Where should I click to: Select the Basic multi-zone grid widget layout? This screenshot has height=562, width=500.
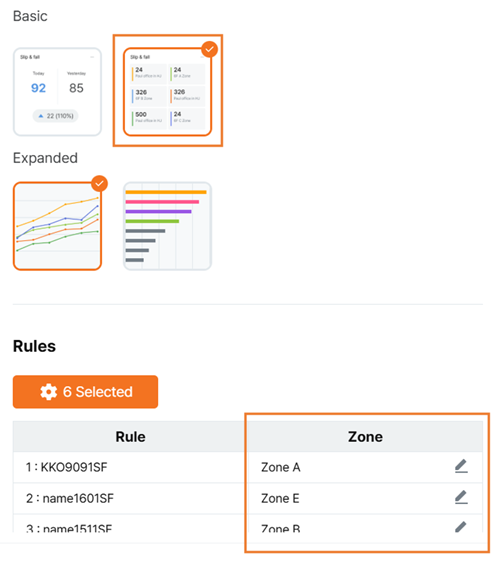point(167,92)
